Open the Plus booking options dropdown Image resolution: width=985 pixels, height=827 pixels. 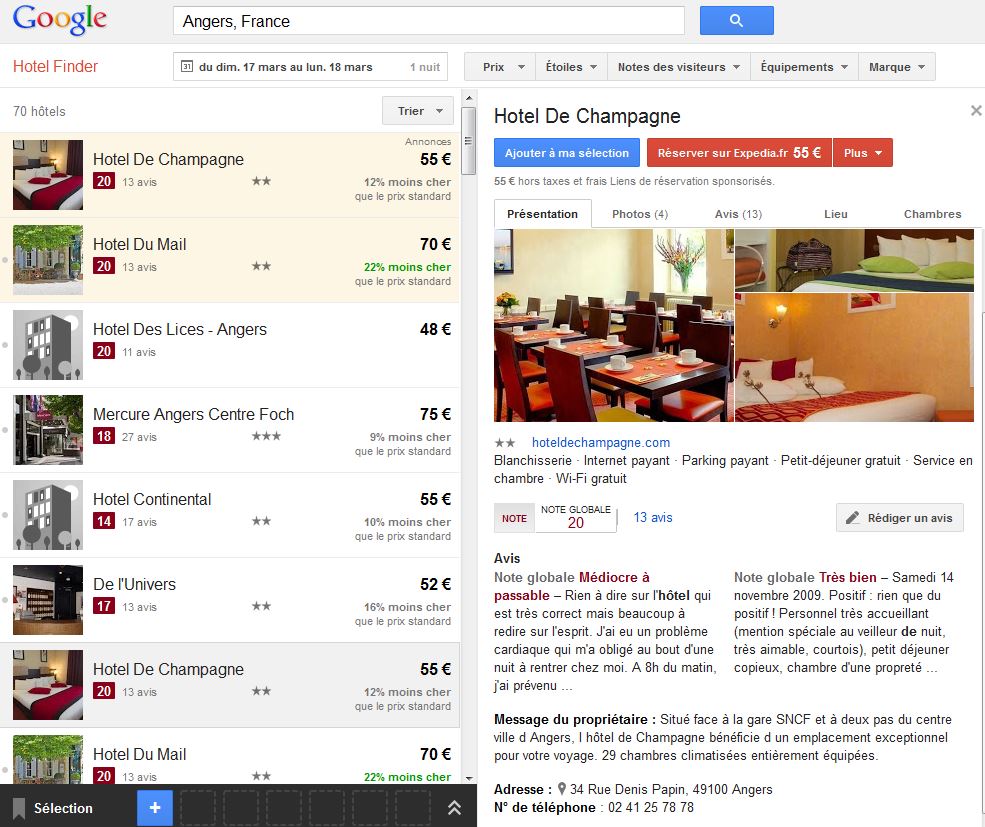point(863,153)
